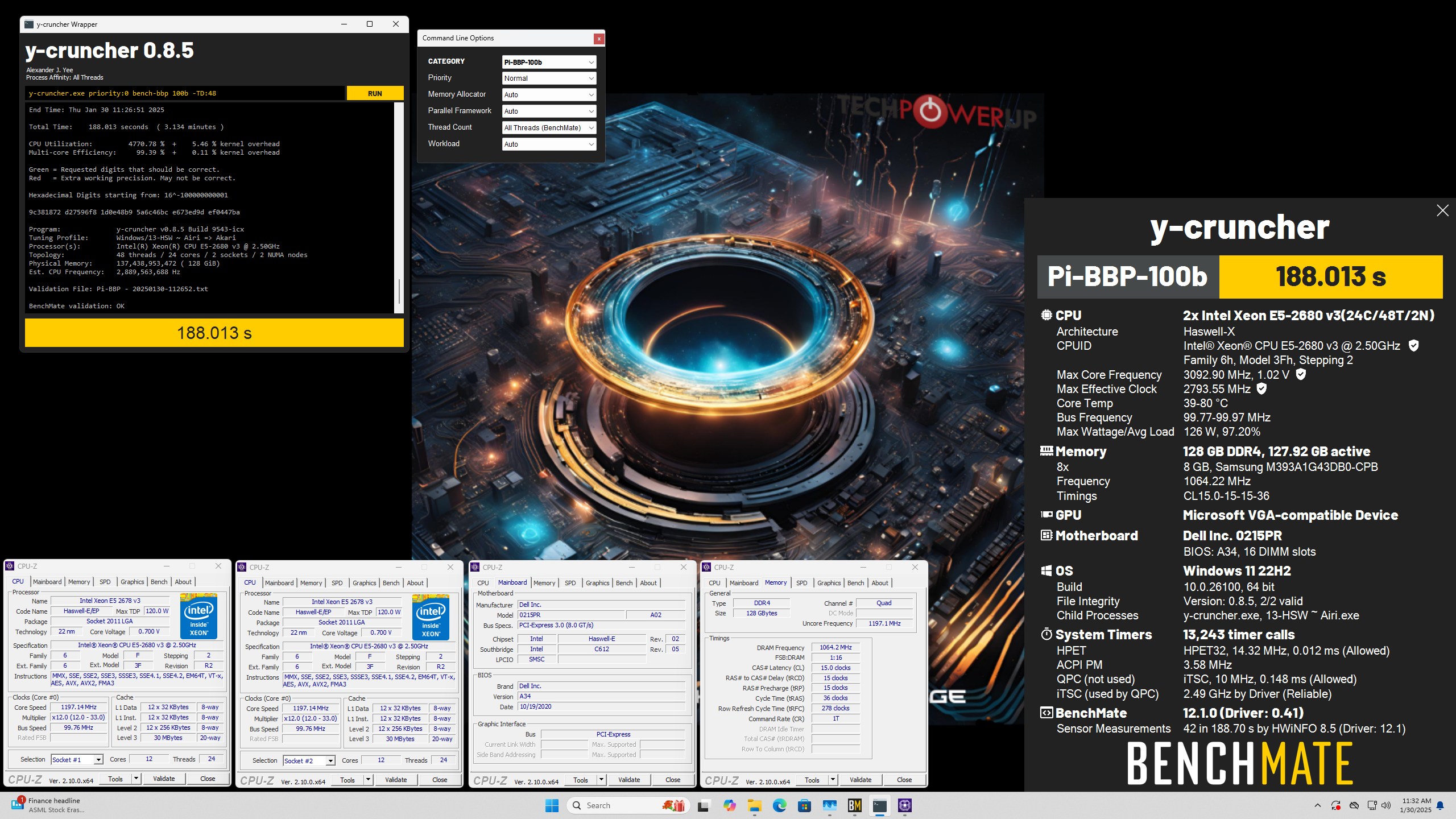Screen dimensions: 1456x819
Task: Open the SPD tab in Socket #1 CPU-Z window
Action: click(105, 582)
